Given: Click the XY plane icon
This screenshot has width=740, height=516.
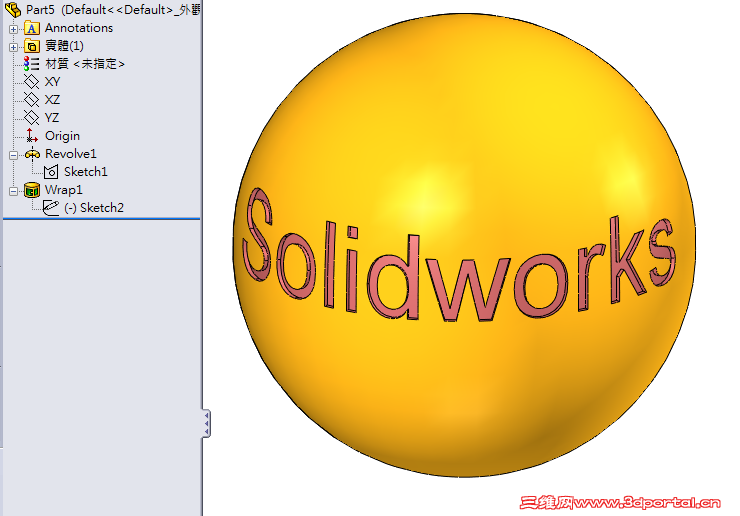Looking at the screenshot, I should 32,82.
